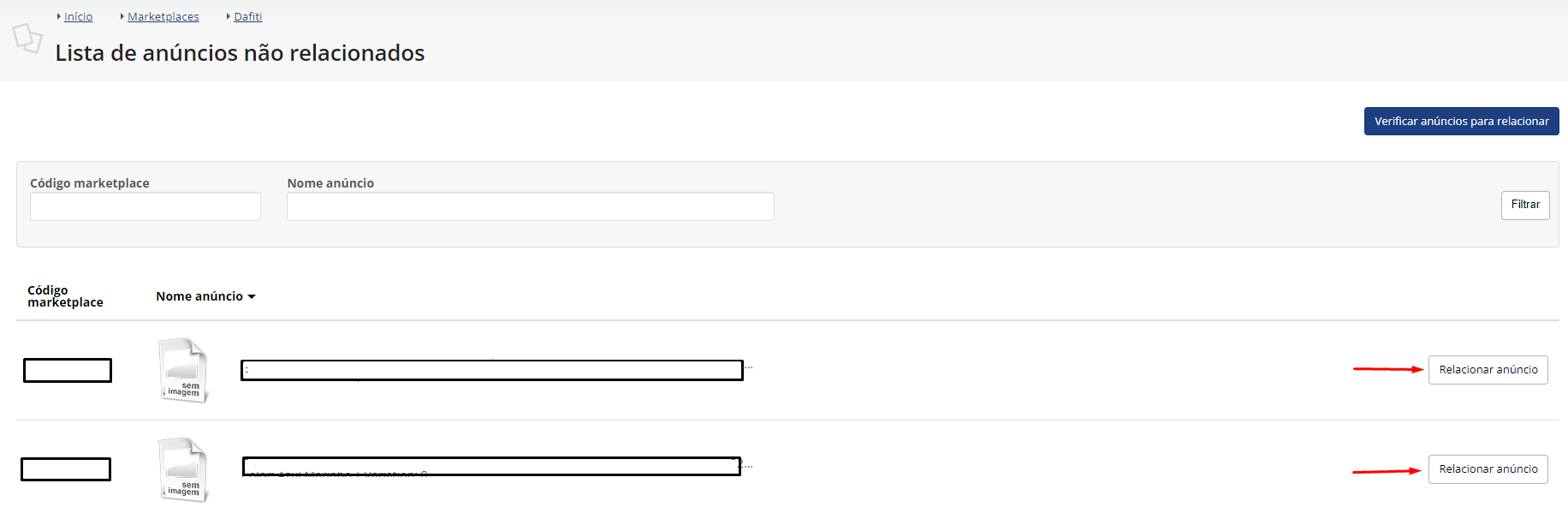This screenshot has width=1568, height=519.
Task: Click the page icon beside the title
Action: 27,38
